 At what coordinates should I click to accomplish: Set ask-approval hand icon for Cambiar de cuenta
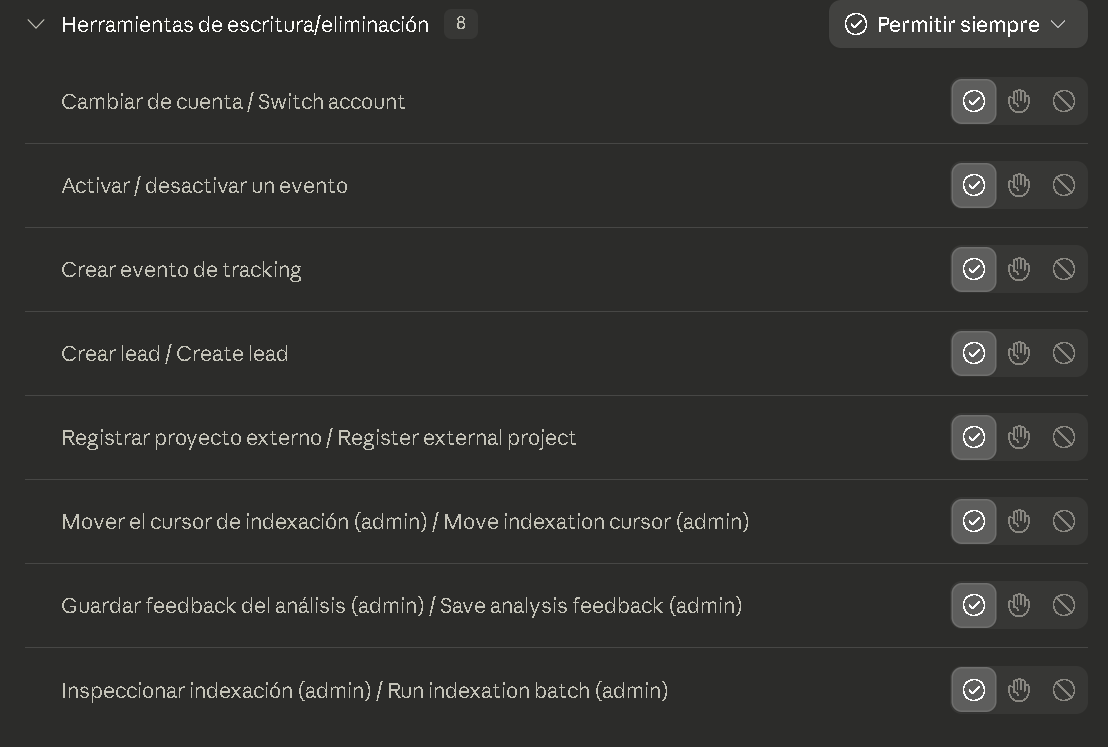1018,101
